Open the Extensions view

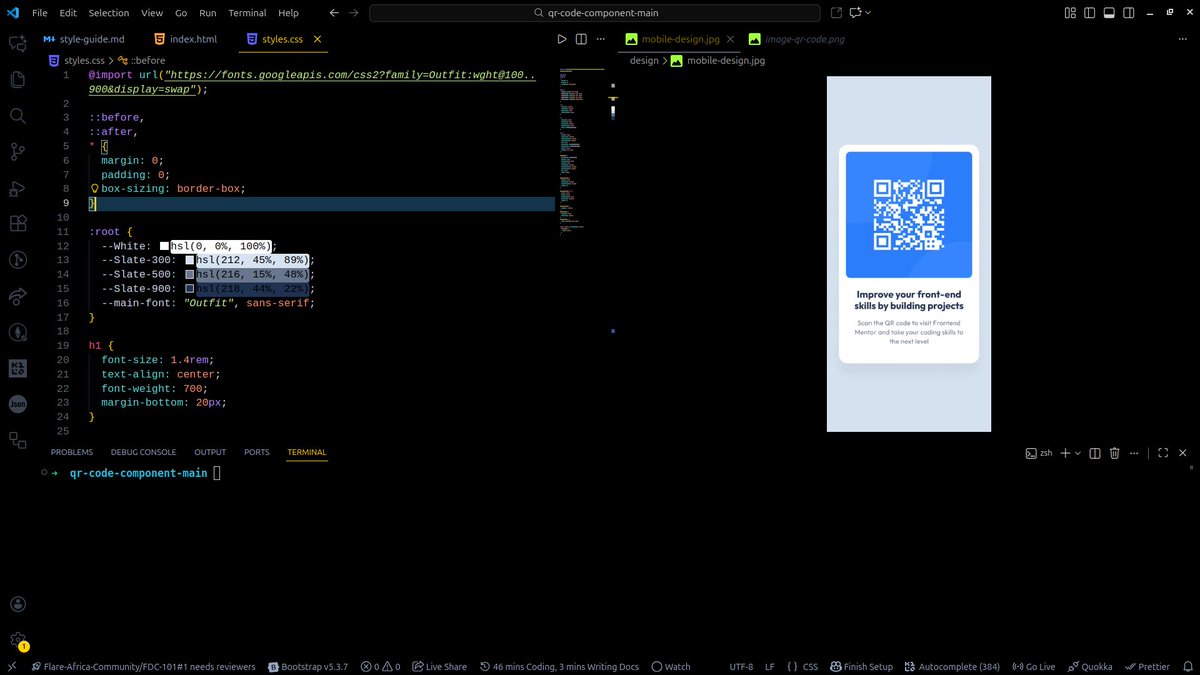pyautogui.click(x=17, y=224)
